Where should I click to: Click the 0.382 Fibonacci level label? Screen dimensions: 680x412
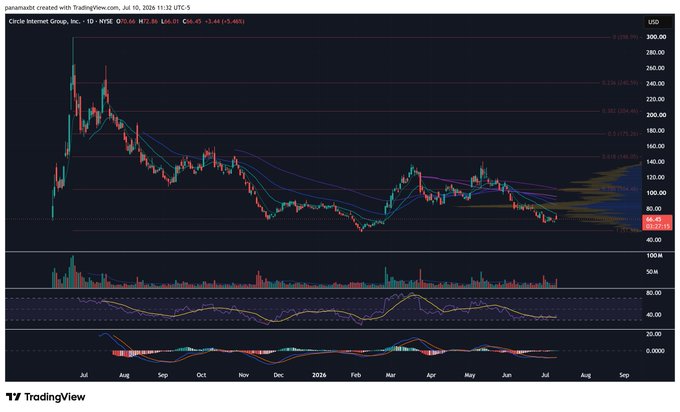(x=620, y=111)
